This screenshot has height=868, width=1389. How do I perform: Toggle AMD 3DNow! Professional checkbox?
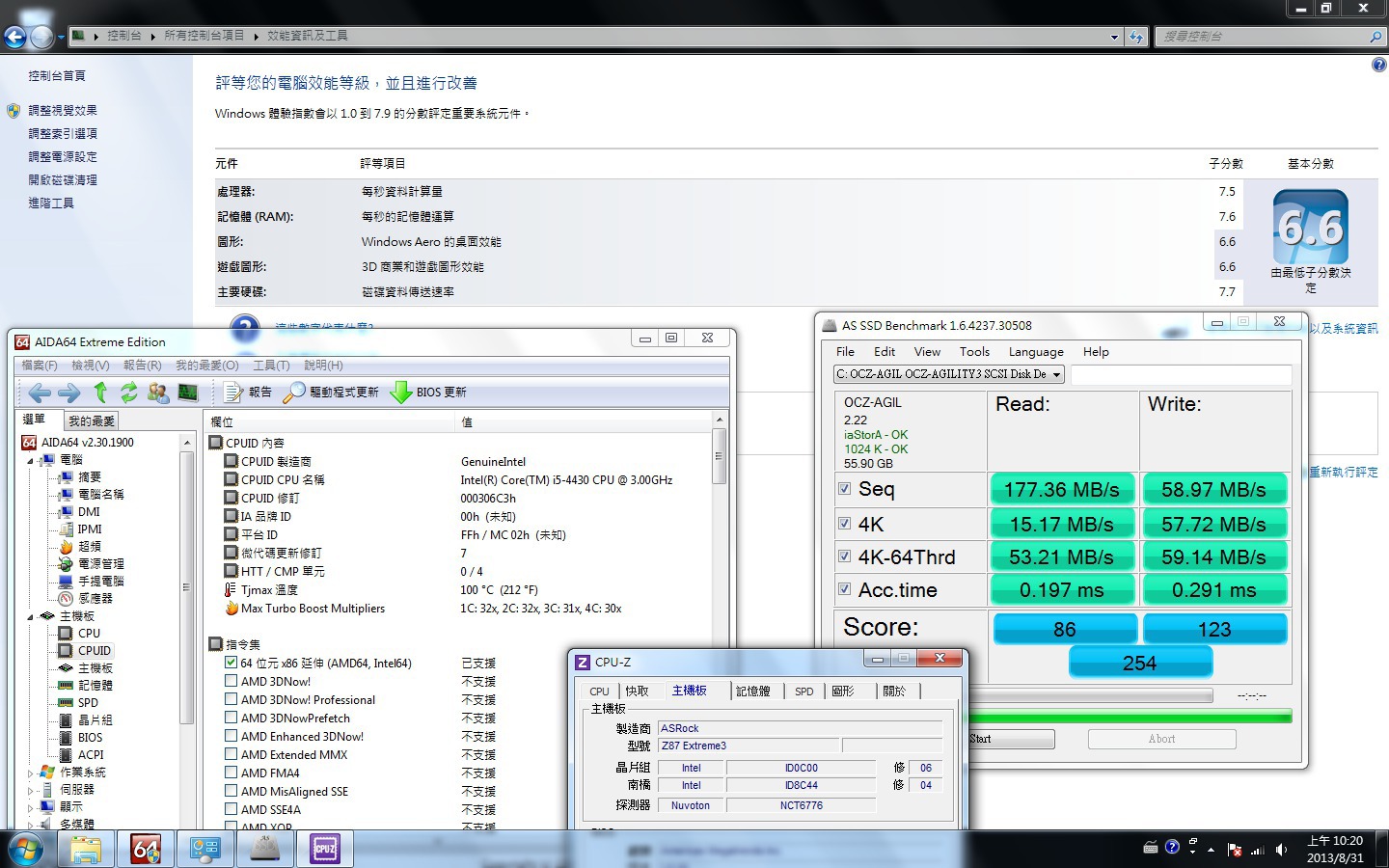pyautogui.click(x=231, y=699)
